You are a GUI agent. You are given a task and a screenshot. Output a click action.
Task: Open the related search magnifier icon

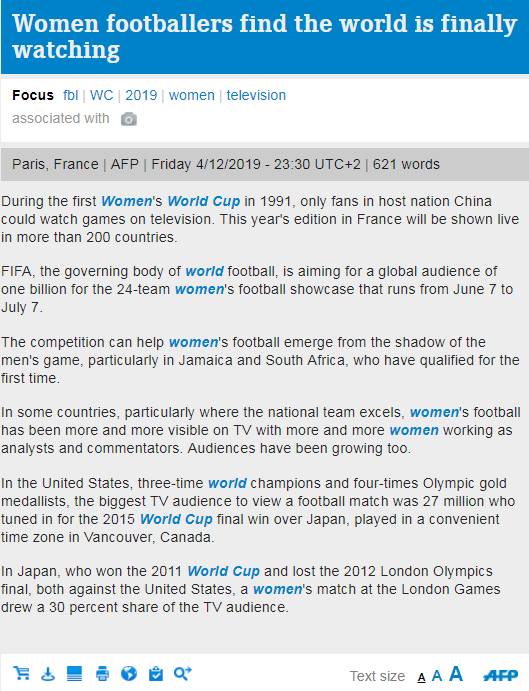(x=183, y=673)
